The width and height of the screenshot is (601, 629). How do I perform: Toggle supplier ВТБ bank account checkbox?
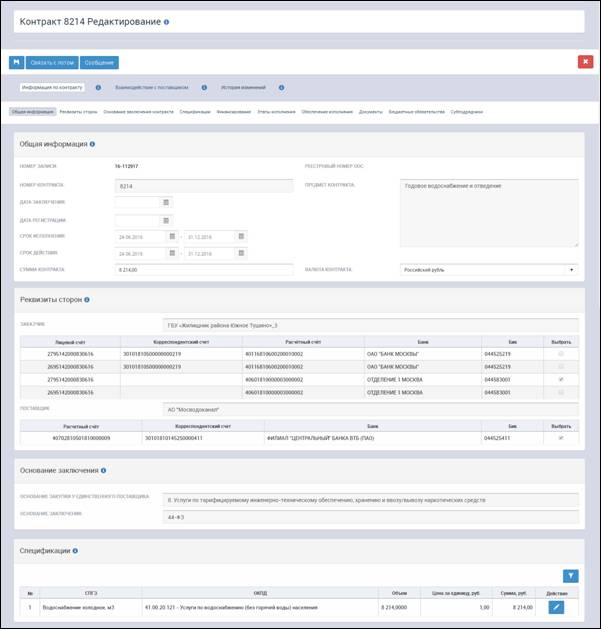pyautogui.click(x=561, y=438)
